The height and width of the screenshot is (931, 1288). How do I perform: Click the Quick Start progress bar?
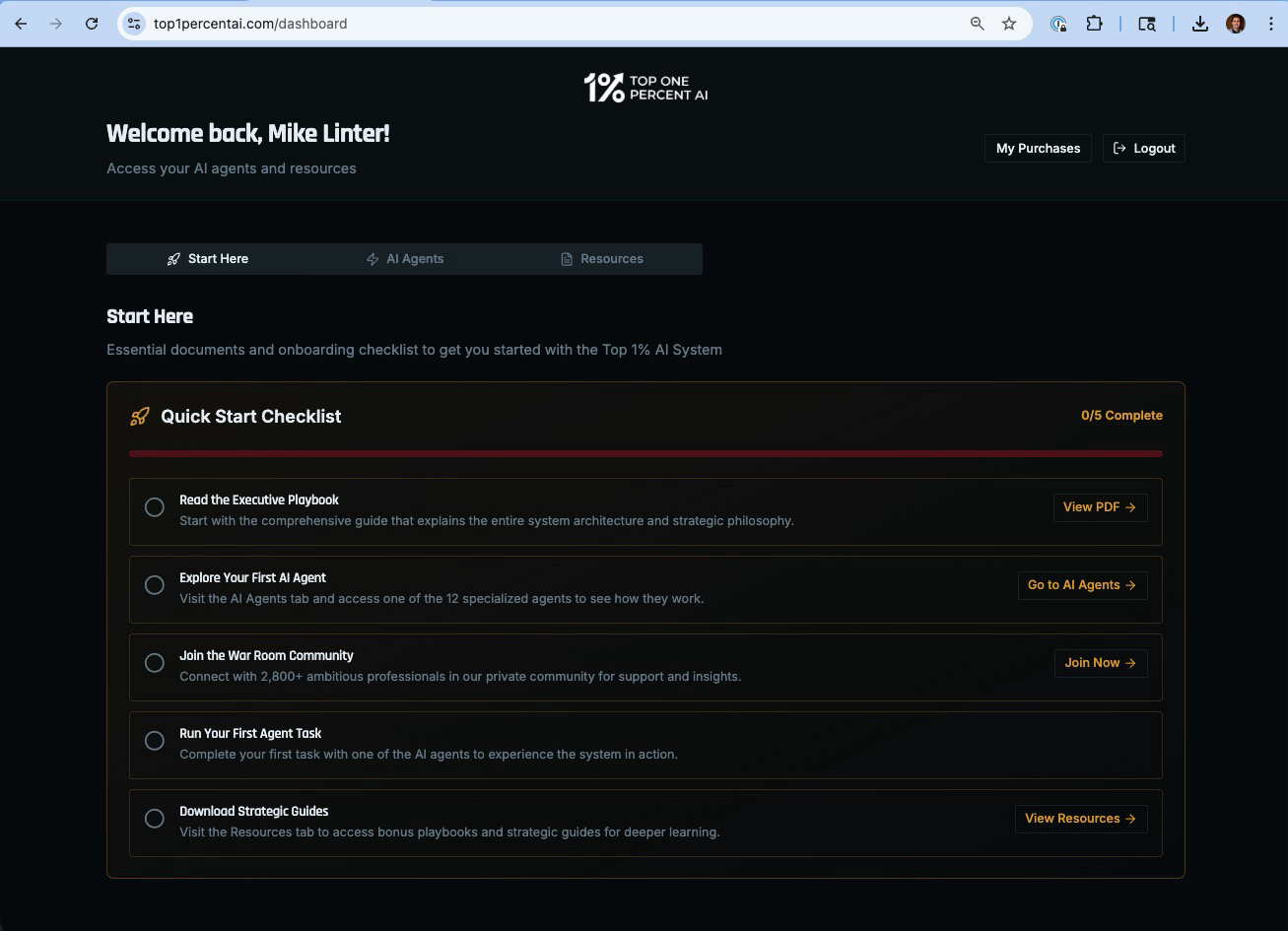[645, 453]
